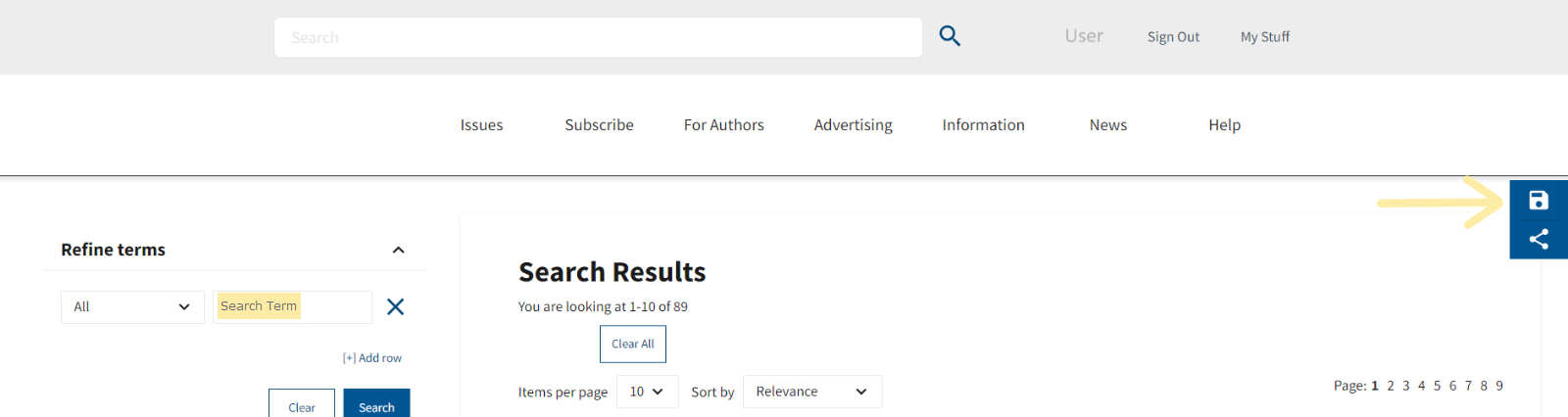Image resolution: width=1568 pixels, height=417 pixels.
Task: Click the Clear button in Refine terms
Action: click(302, 406)
